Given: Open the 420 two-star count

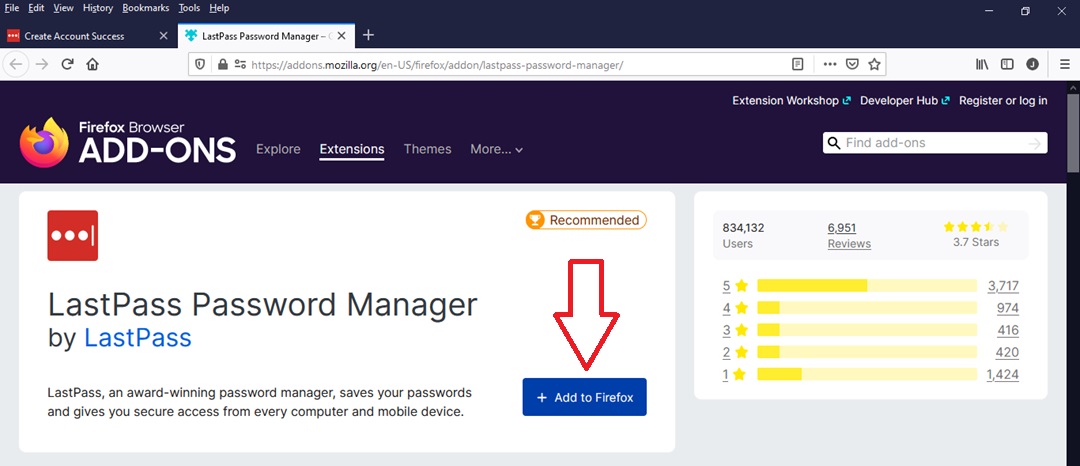Looking at the screenshot, I should coord(1008,352).
